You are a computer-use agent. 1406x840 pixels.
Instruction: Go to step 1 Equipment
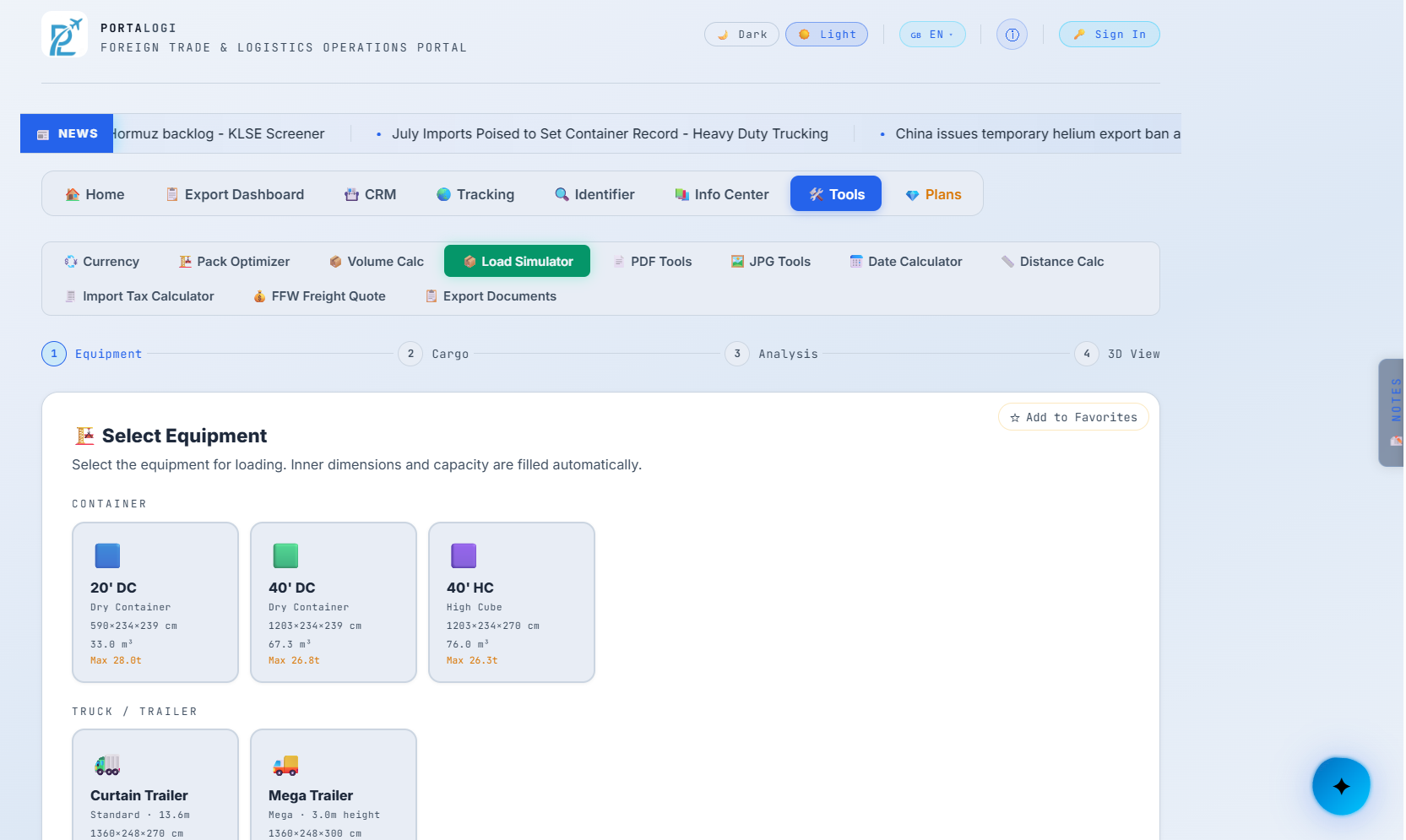(92, 354)
